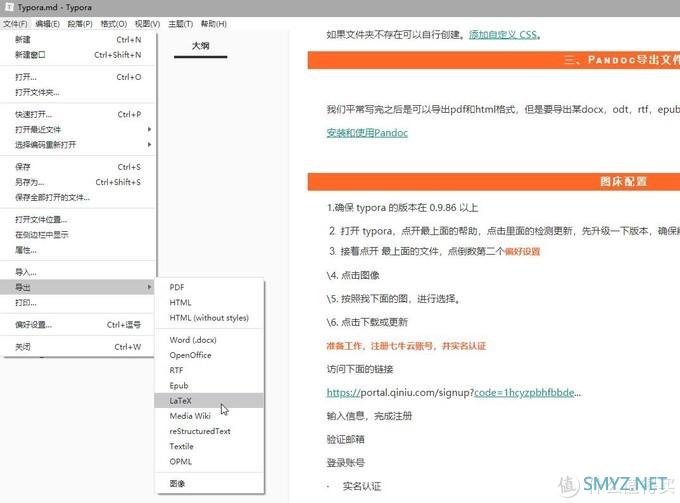Choose 新建 in the File menu

click(x=78, y=39)
